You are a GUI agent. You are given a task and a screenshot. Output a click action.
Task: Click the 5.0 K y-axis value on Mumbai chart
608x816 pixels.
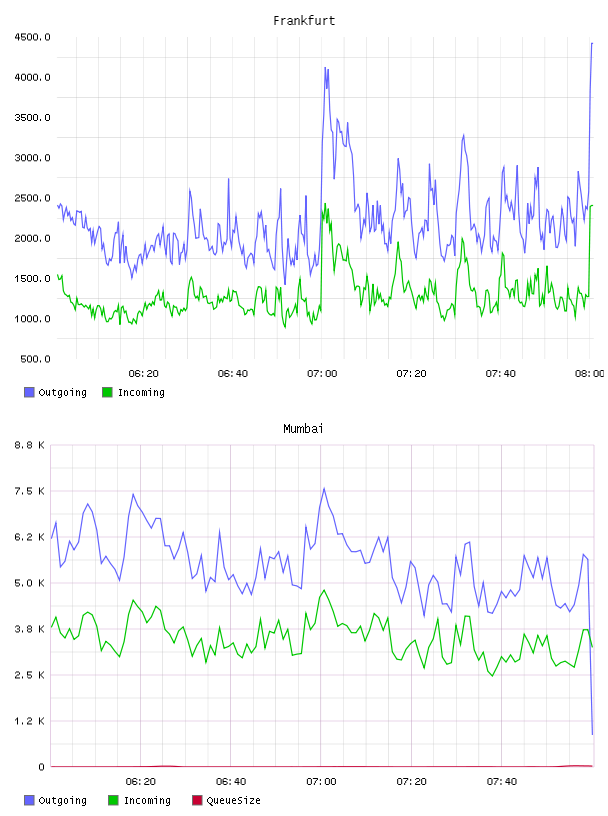pos(29,583)
